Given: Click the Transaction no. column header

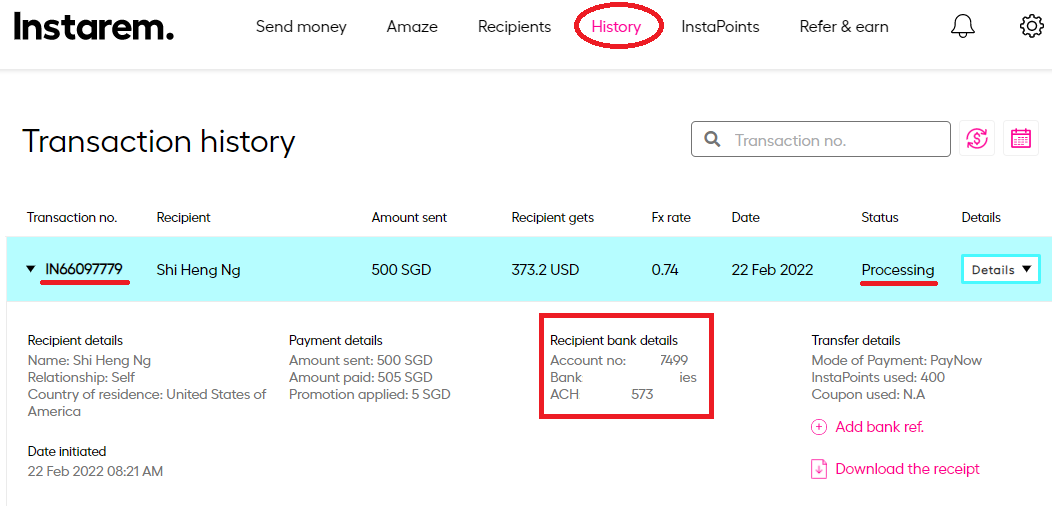Looking at the screenshot, I should coord(72,217).
